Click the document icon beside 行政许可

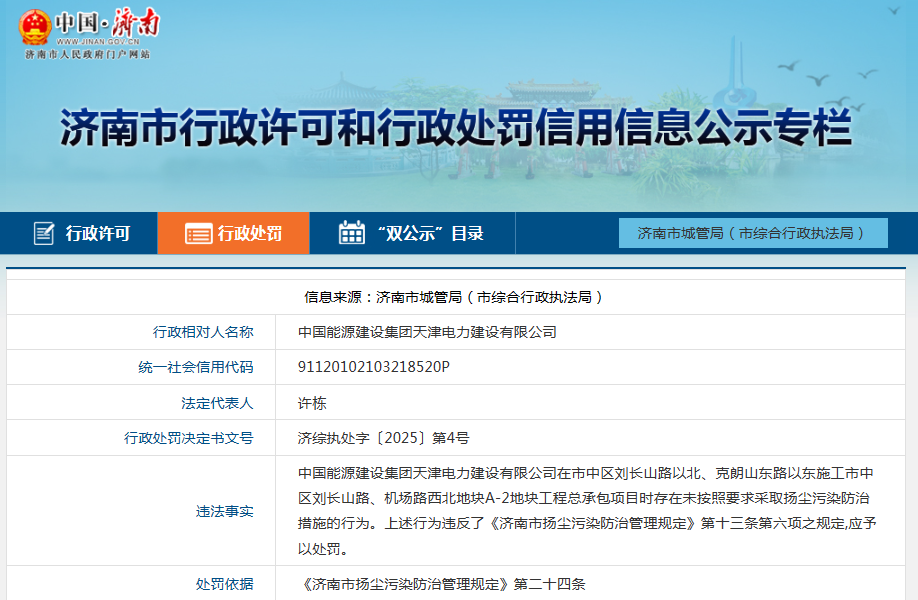[44, 233]
